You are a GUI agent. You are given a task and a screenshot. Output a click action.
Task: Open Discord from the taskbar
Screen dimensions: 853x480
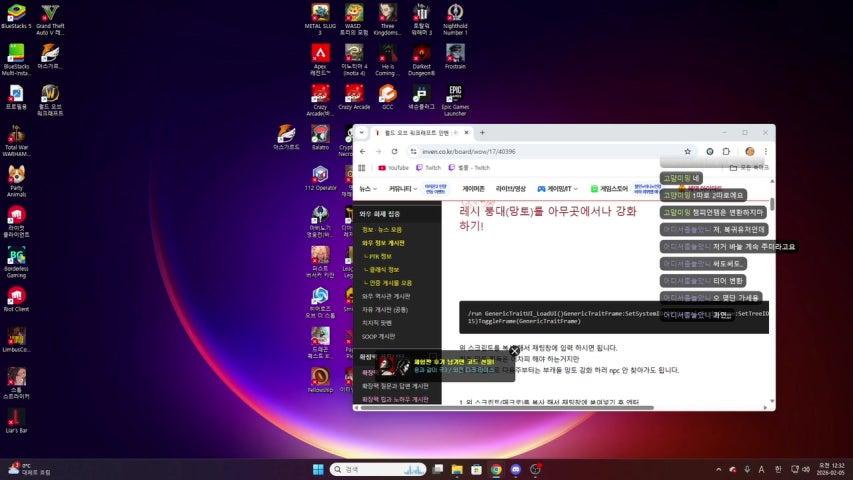pos(516,469)
